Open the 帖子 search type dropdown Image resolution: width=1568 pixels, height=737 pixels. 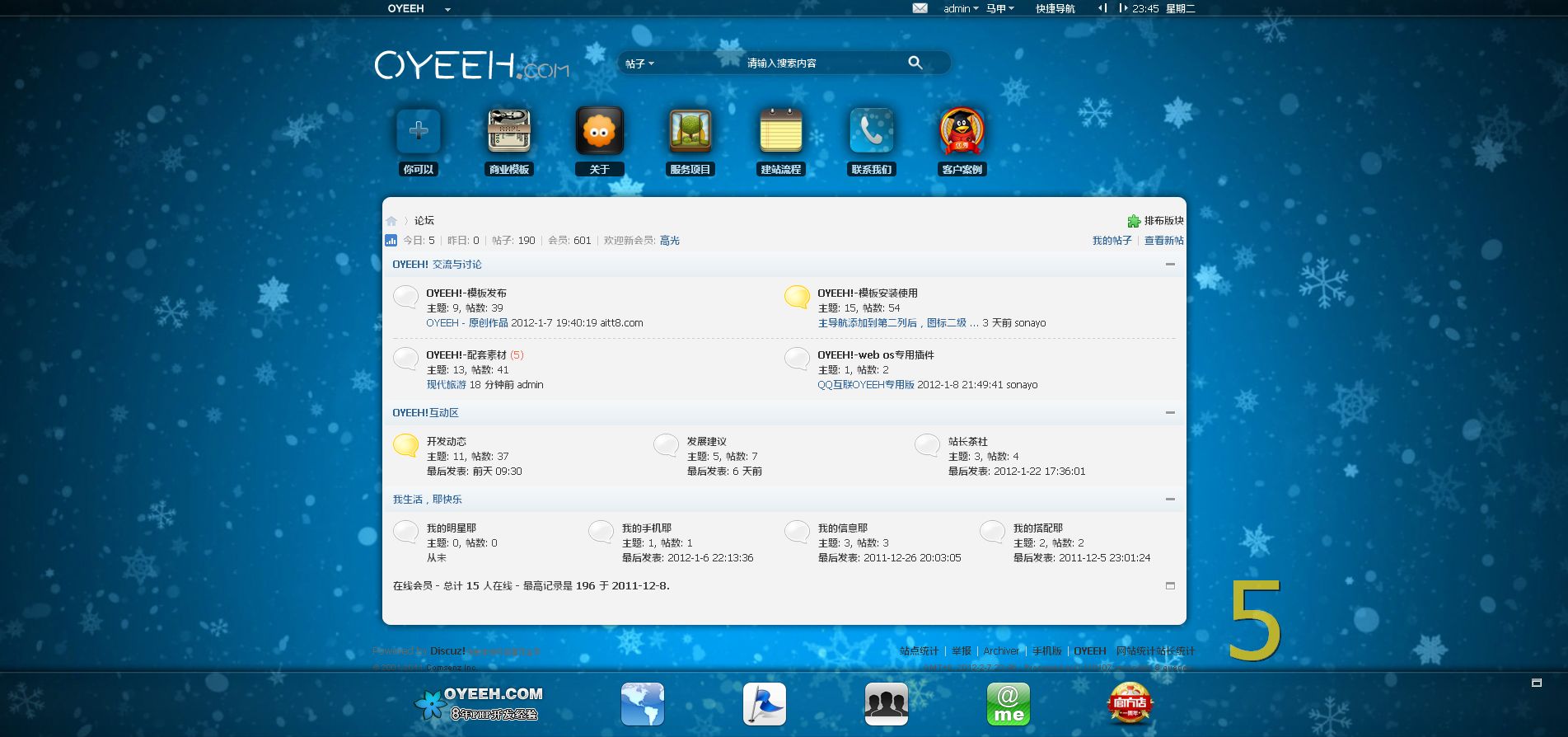coord(639,63)
